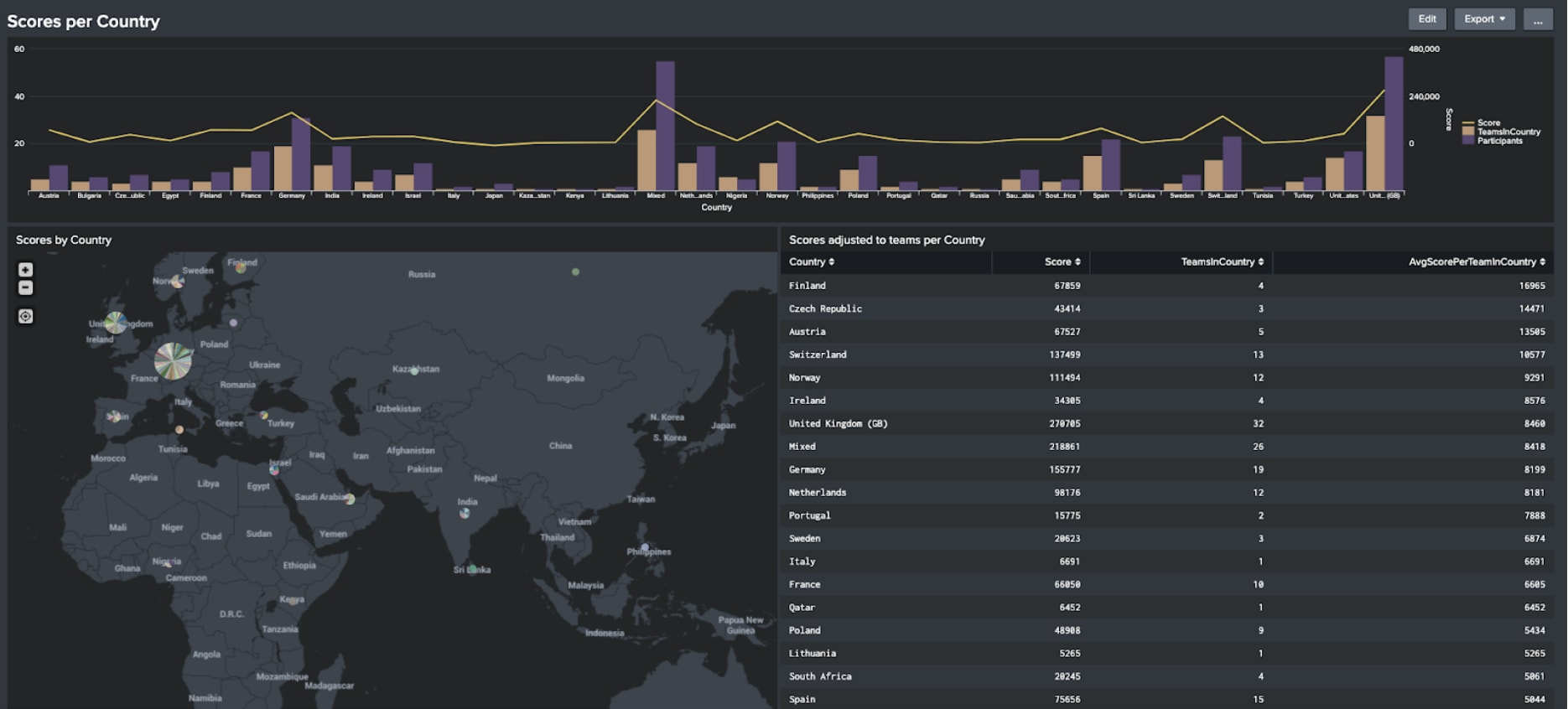Image resolution: width=1568 pixels, height=709 pixels.
Task: Click the Edit dashboard button
Action: [x=1427, y=19]
